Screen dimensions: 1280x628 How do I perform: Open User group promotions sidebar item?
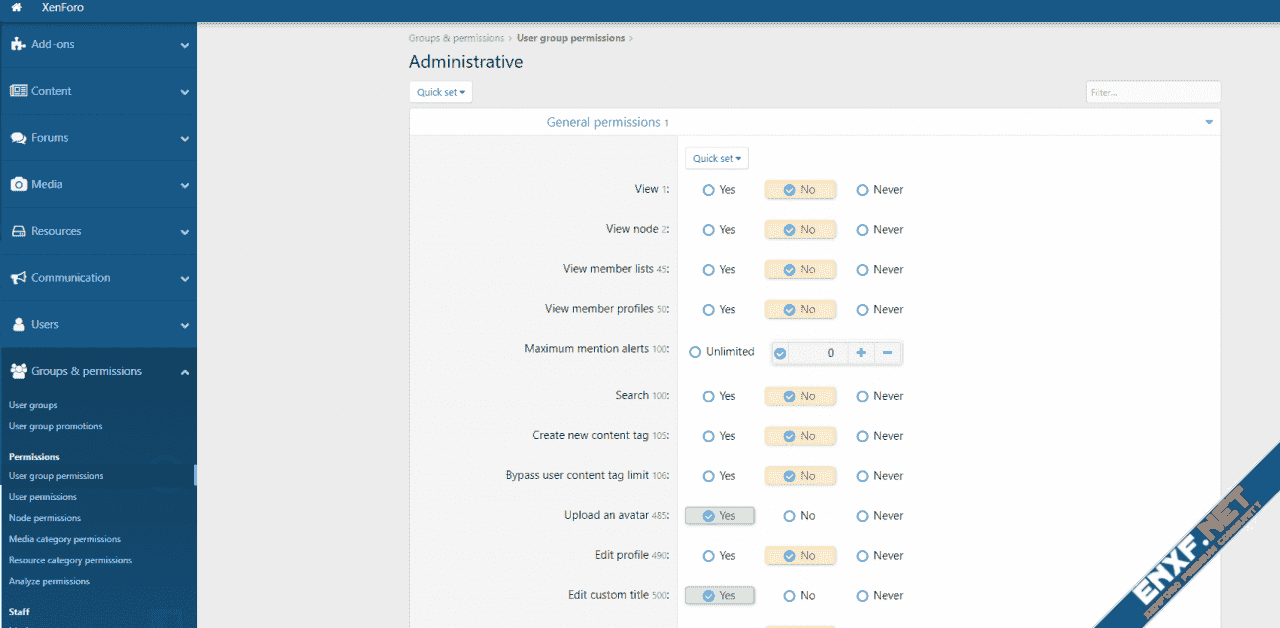55,426
